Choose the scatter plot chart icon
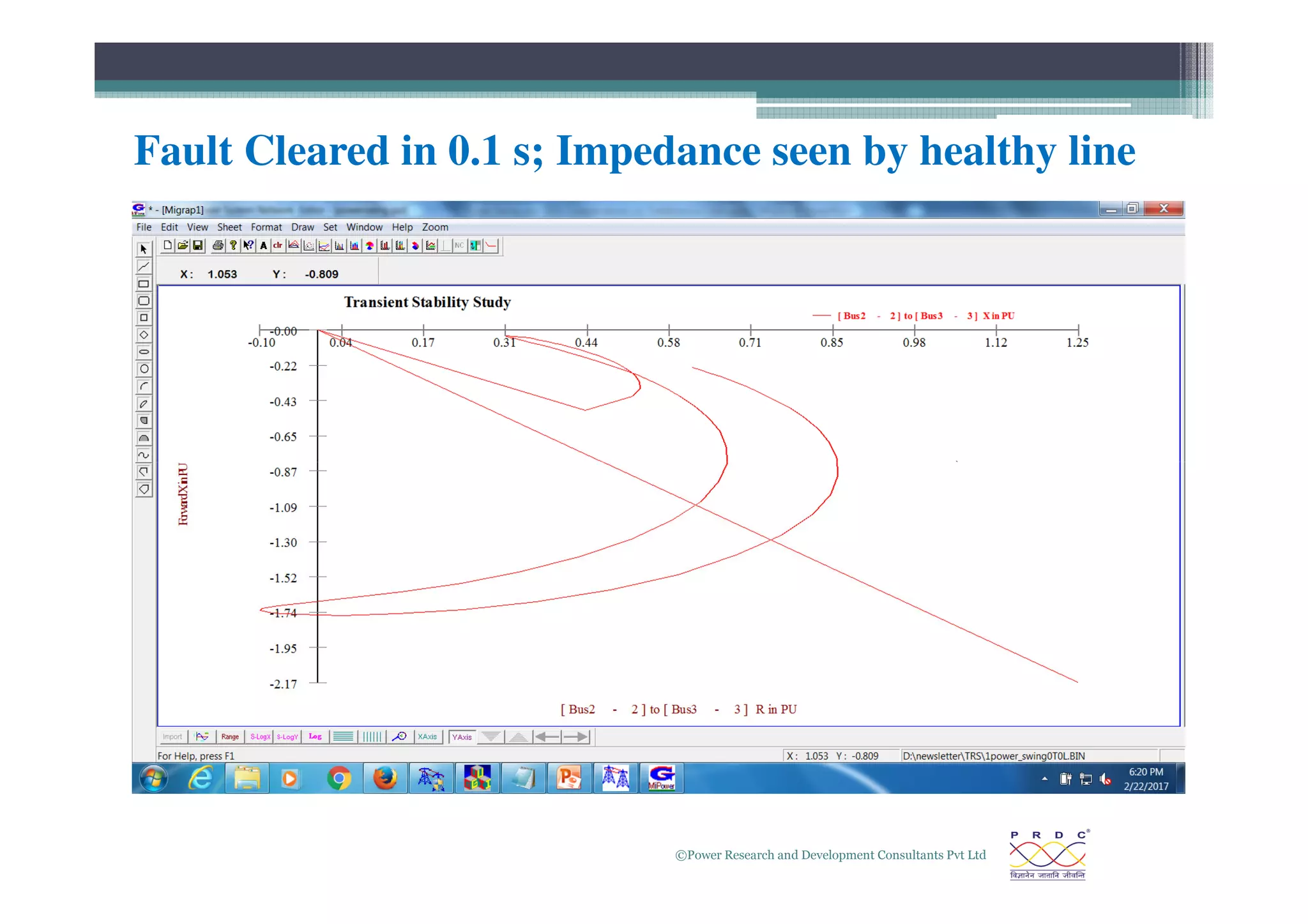 309,246
